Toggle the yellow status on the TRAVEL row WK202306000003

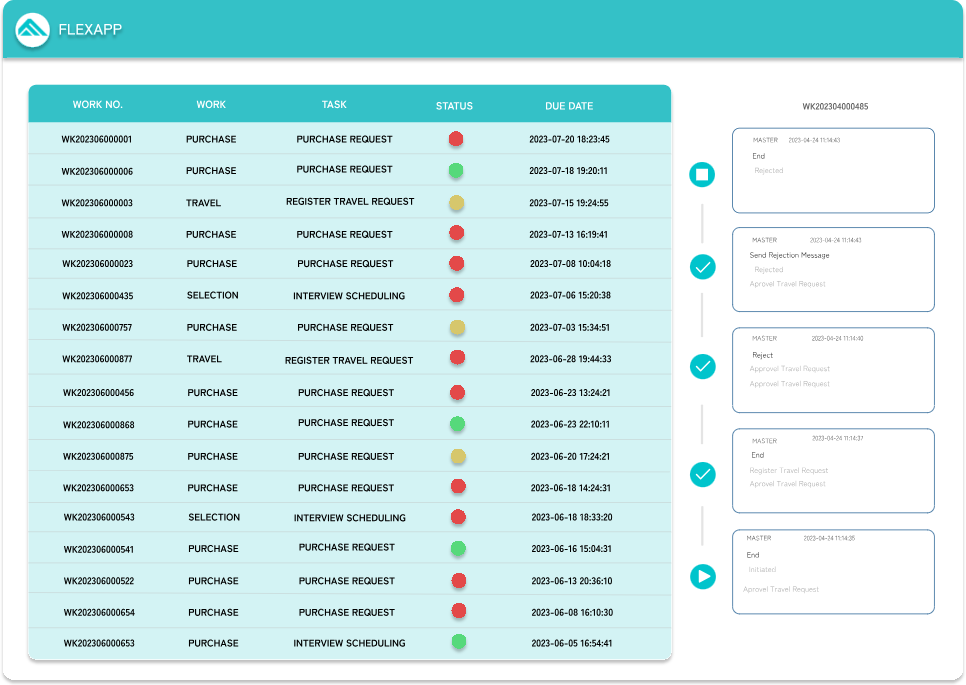click(457, 203)
